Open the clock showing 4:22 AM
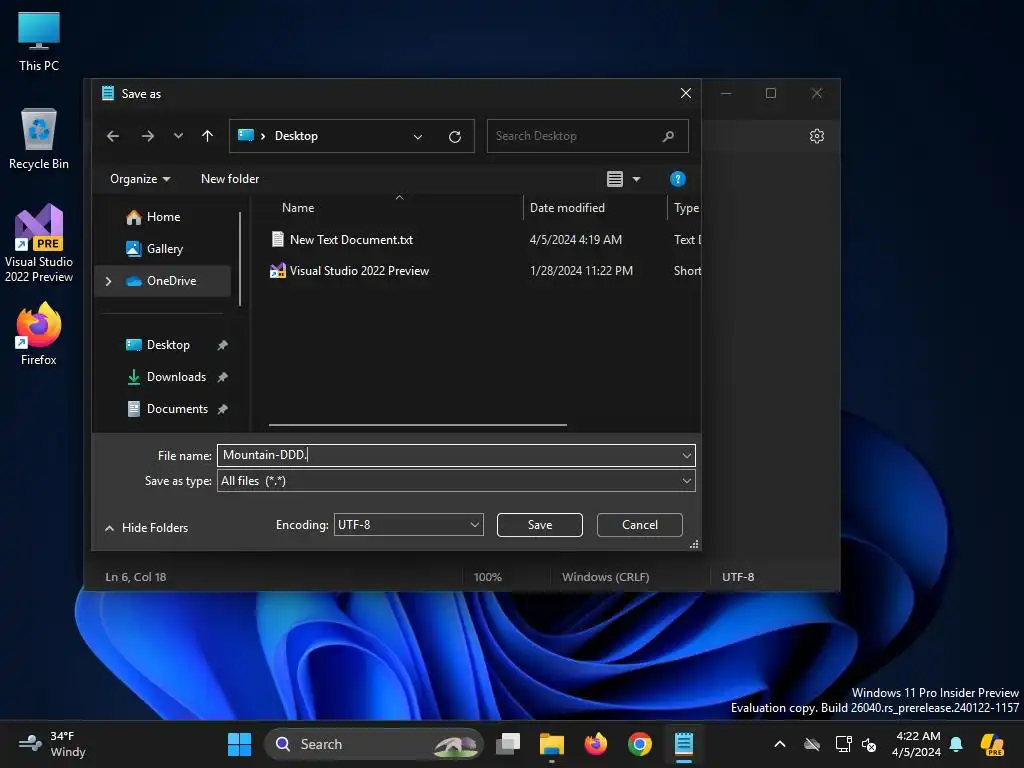 click(x=917, y=744)
